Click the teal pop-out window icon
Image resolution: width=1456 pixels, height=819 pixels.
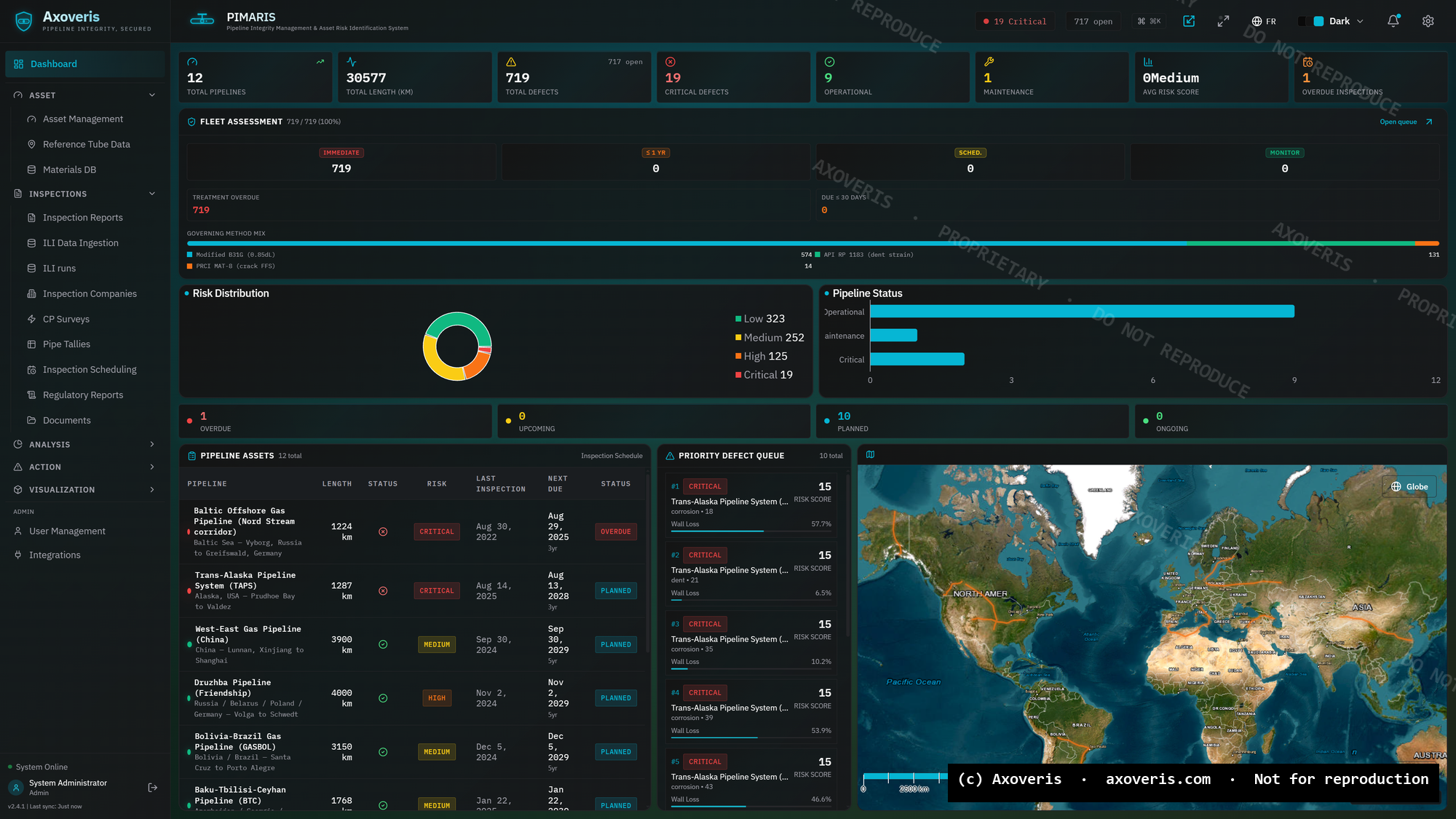1189,21
